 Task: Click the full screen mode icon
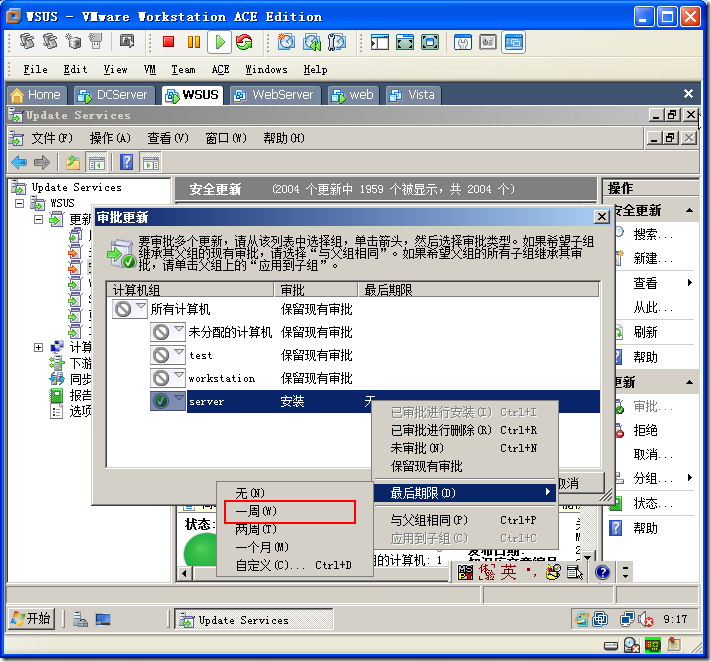[430, 42]
